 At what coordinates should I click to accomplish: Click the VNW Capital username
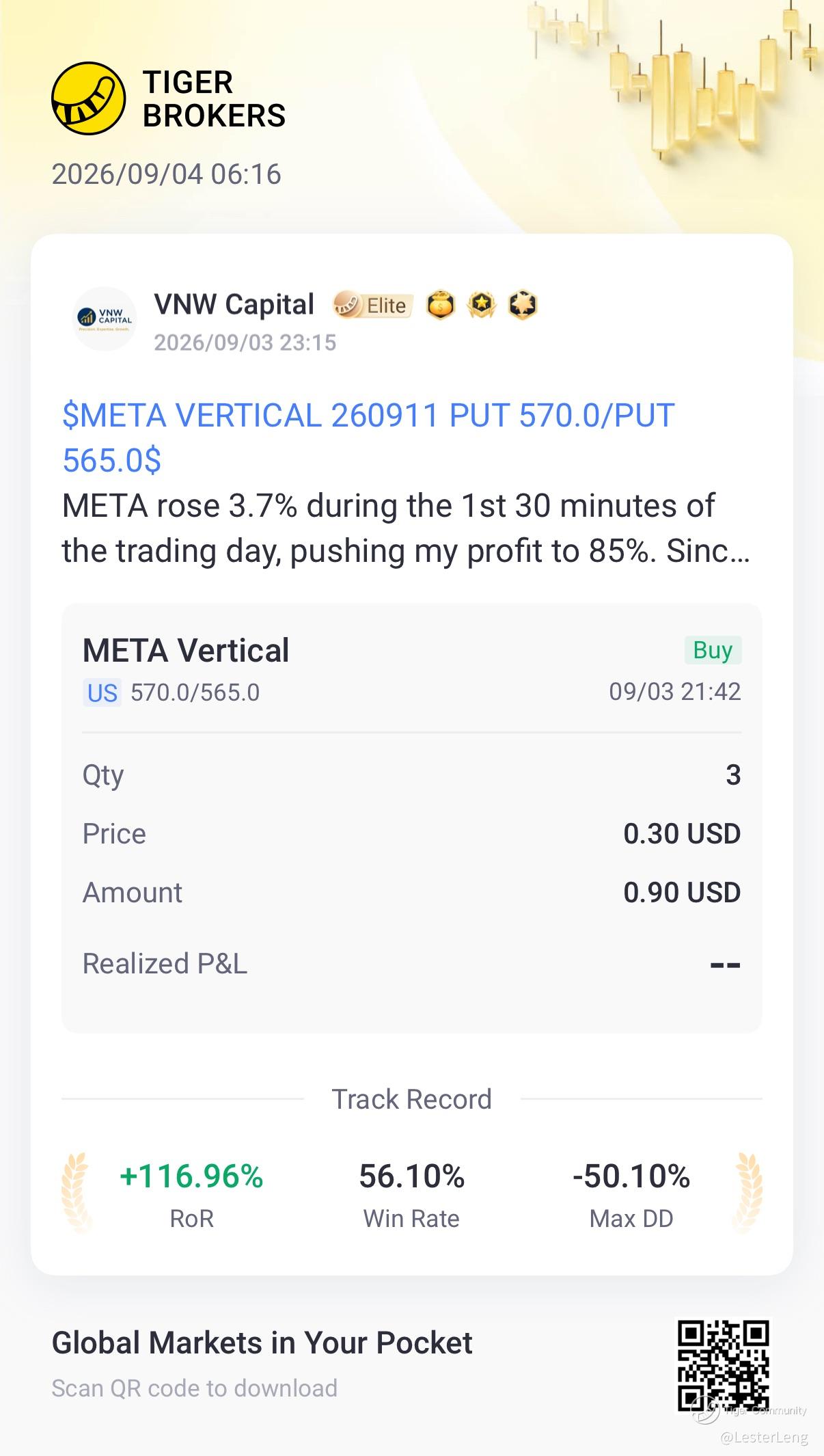(234, 304)
